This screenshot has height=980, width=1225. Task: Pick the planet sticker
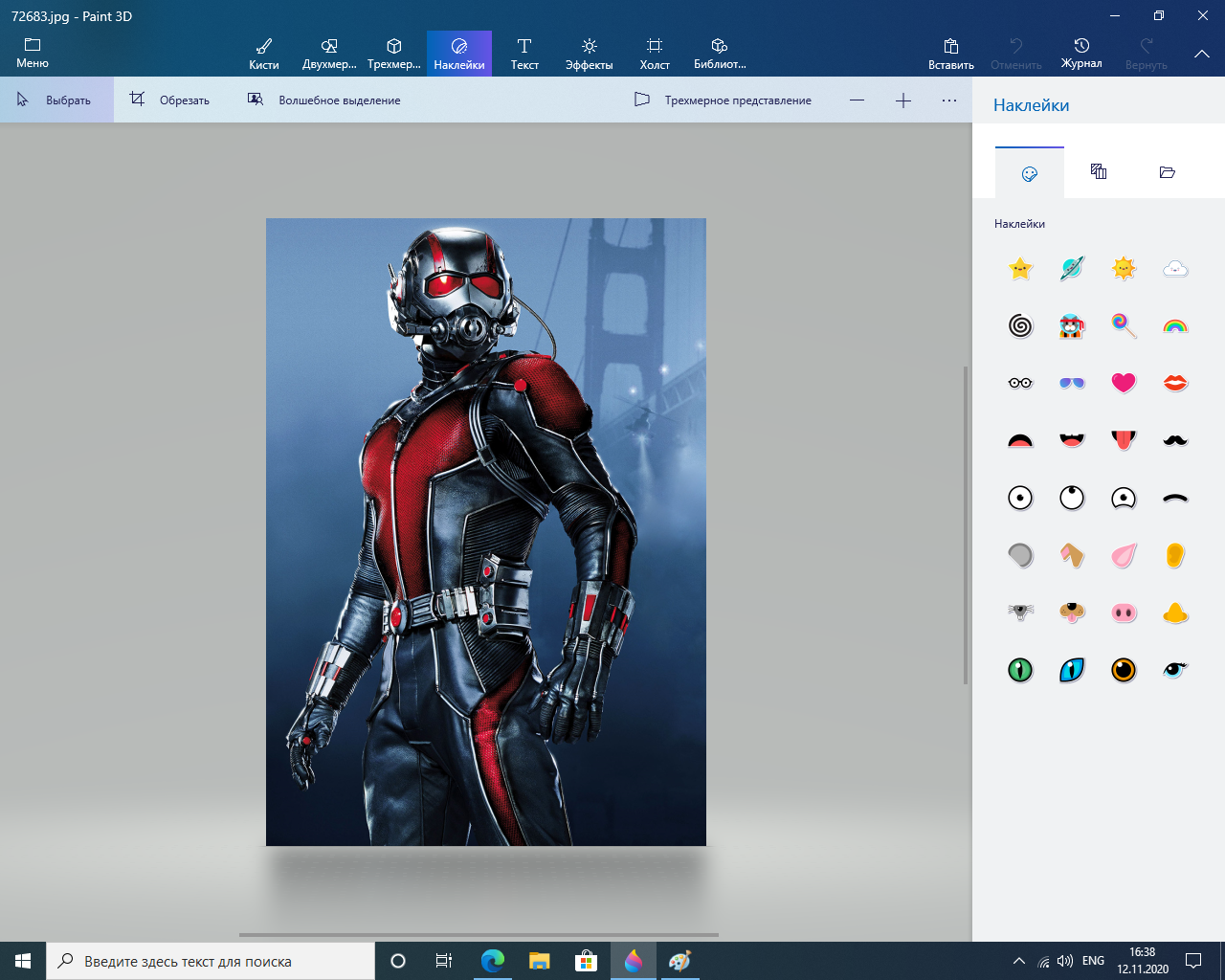pyautogui.click(x=1073, y=269)
